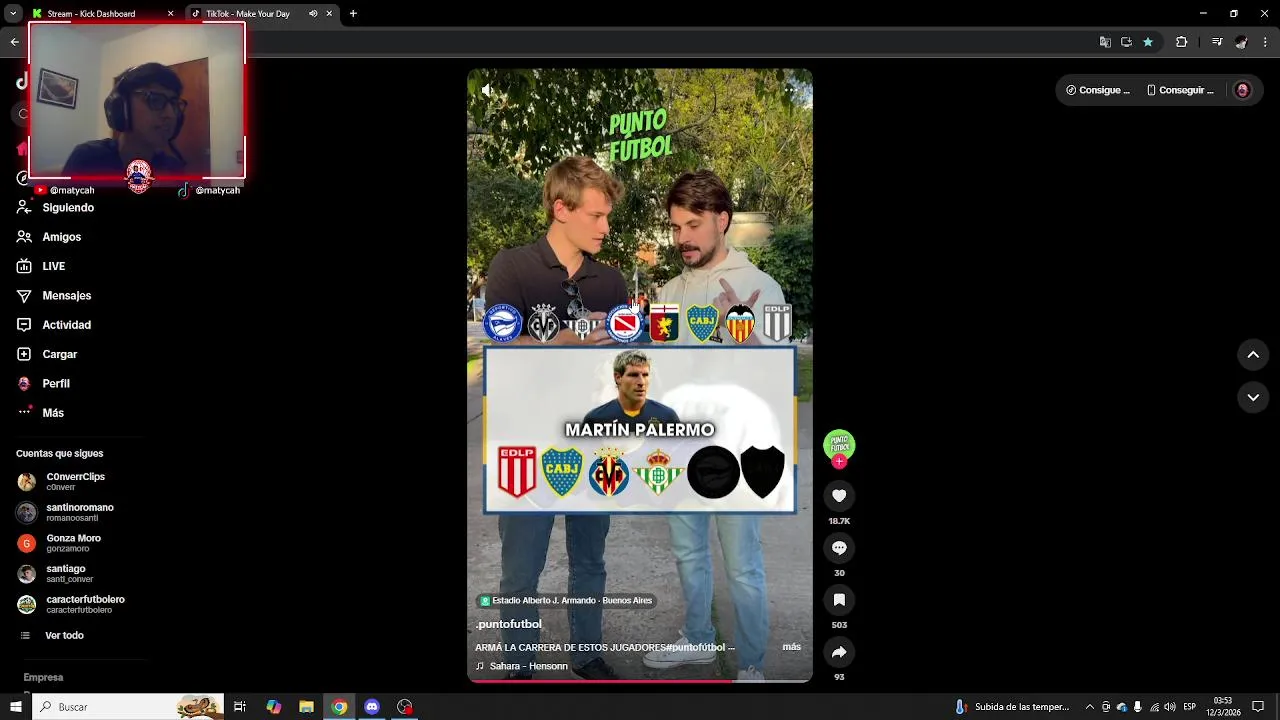Open the notification center icon

click(1259, 707)
